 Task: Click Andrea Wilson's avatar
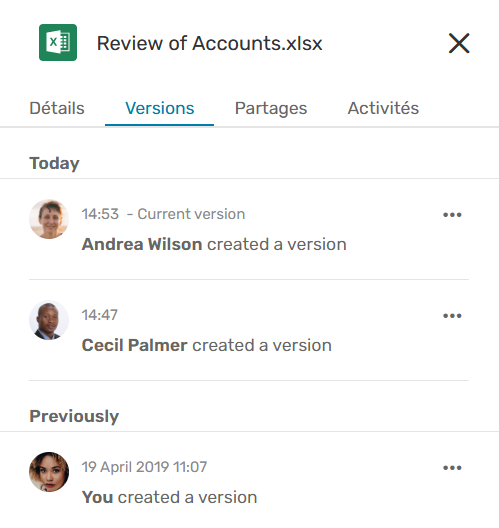tap(49, 219)
